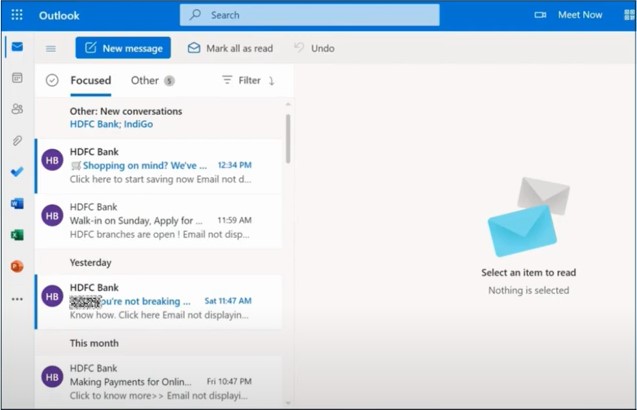Open the HDFC Bank; IndiGo link

tap(111, 124)
